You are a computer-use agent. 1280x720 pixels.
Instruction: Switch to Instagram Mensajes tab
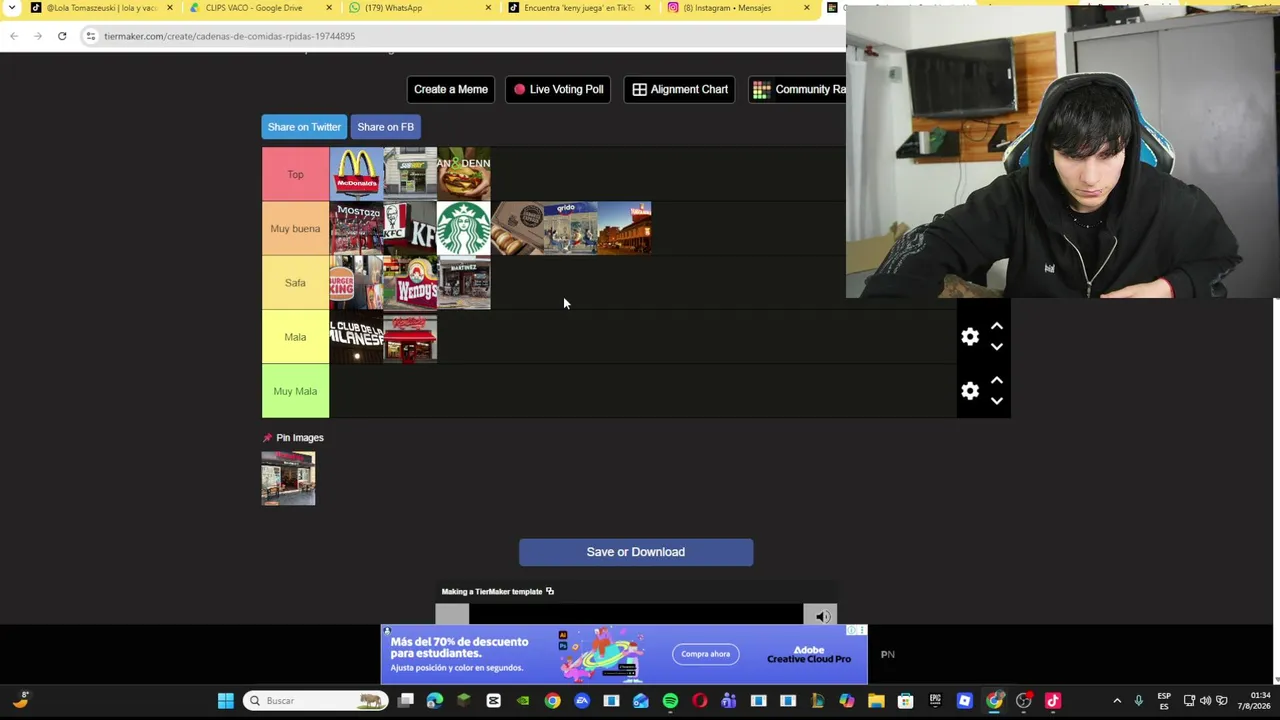coord(738,8)
